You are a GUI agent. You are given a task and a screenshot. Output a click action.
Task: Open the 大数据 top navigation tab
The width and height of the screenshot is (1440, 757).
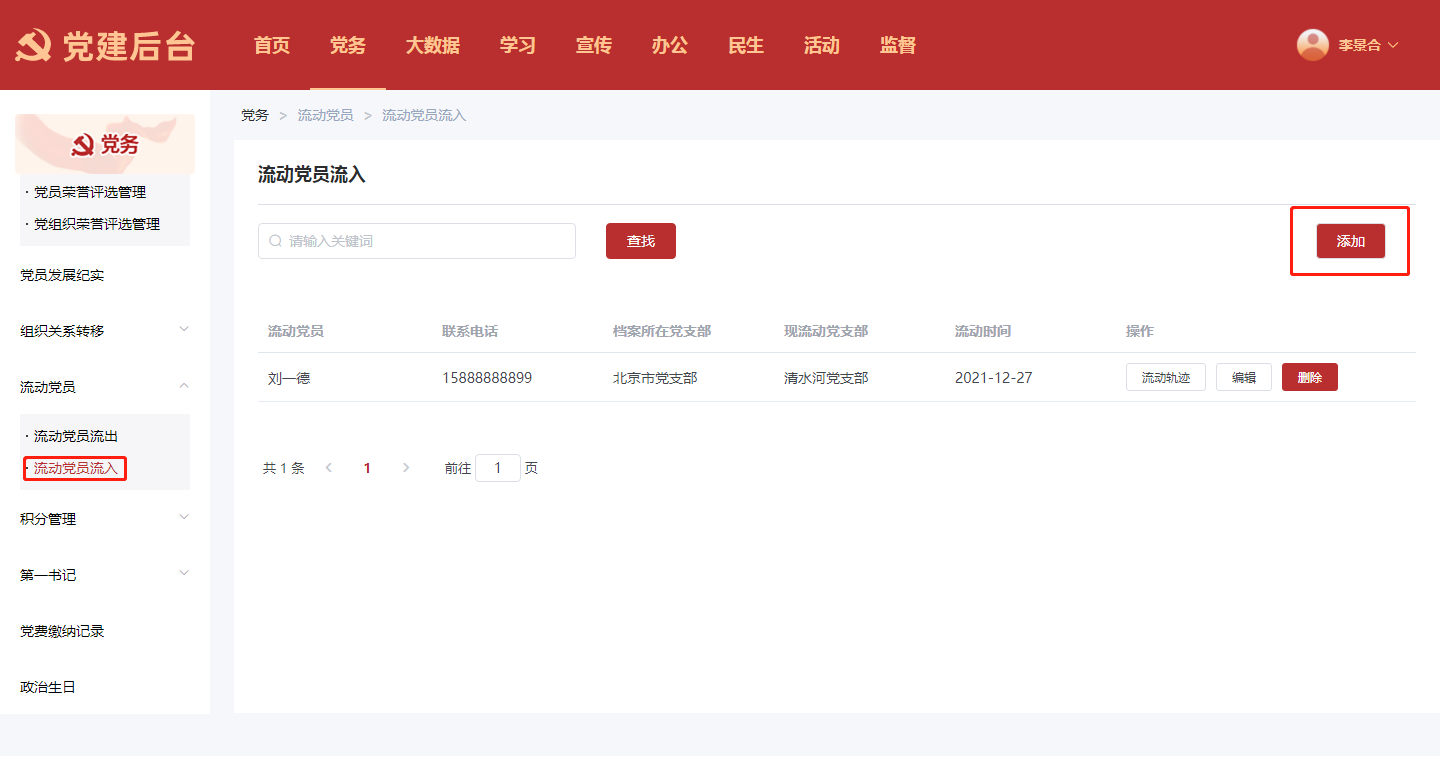pyautogui.click(x=432, y=45)
